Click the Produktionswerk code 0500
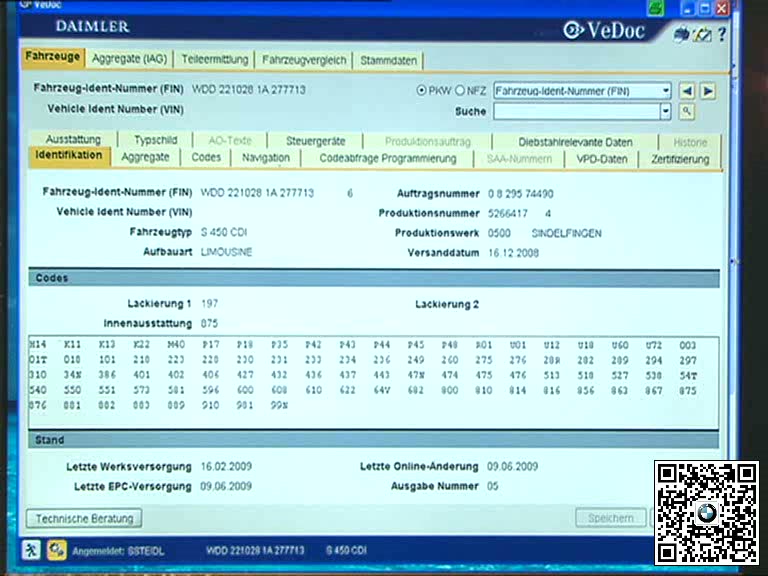 (x=499, y=234)
